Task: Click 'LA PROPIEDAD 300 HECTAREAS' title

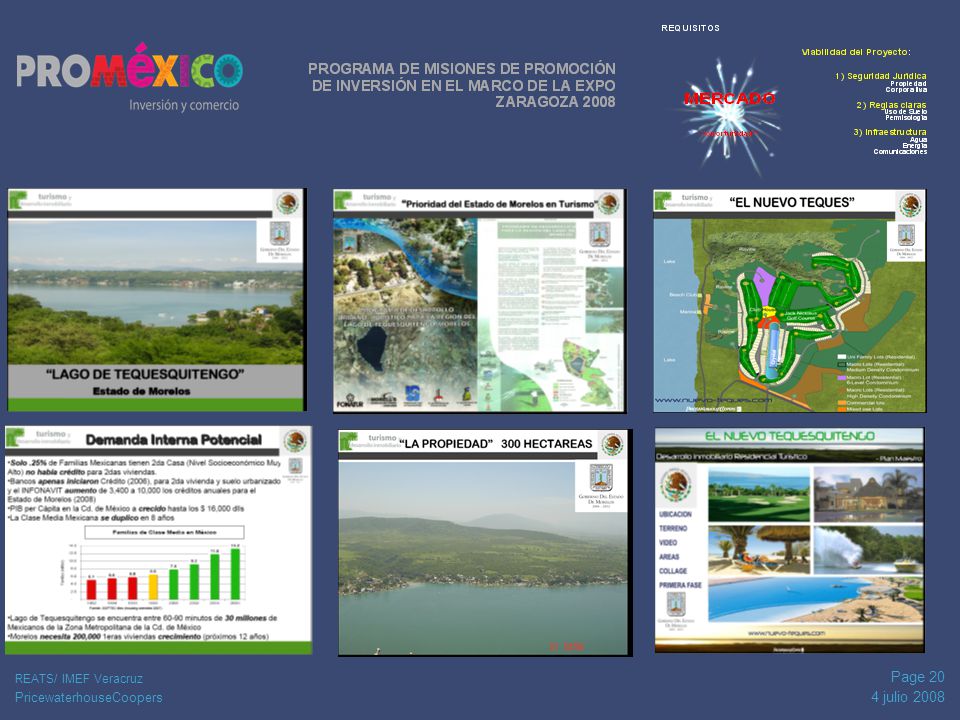Action: tap(495, 444)
